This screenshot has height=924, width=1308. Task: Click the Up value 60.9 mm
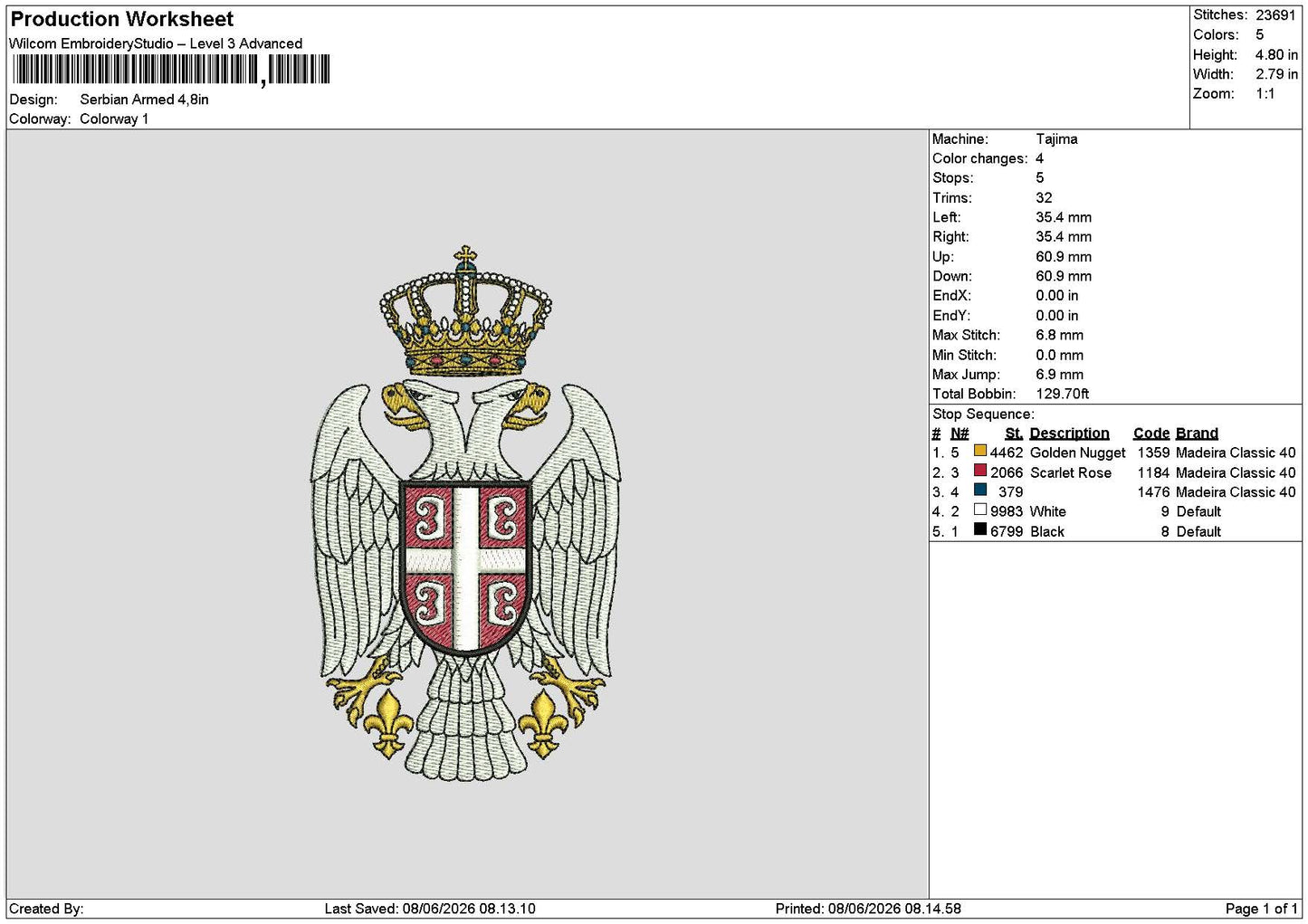point(1064,257)
